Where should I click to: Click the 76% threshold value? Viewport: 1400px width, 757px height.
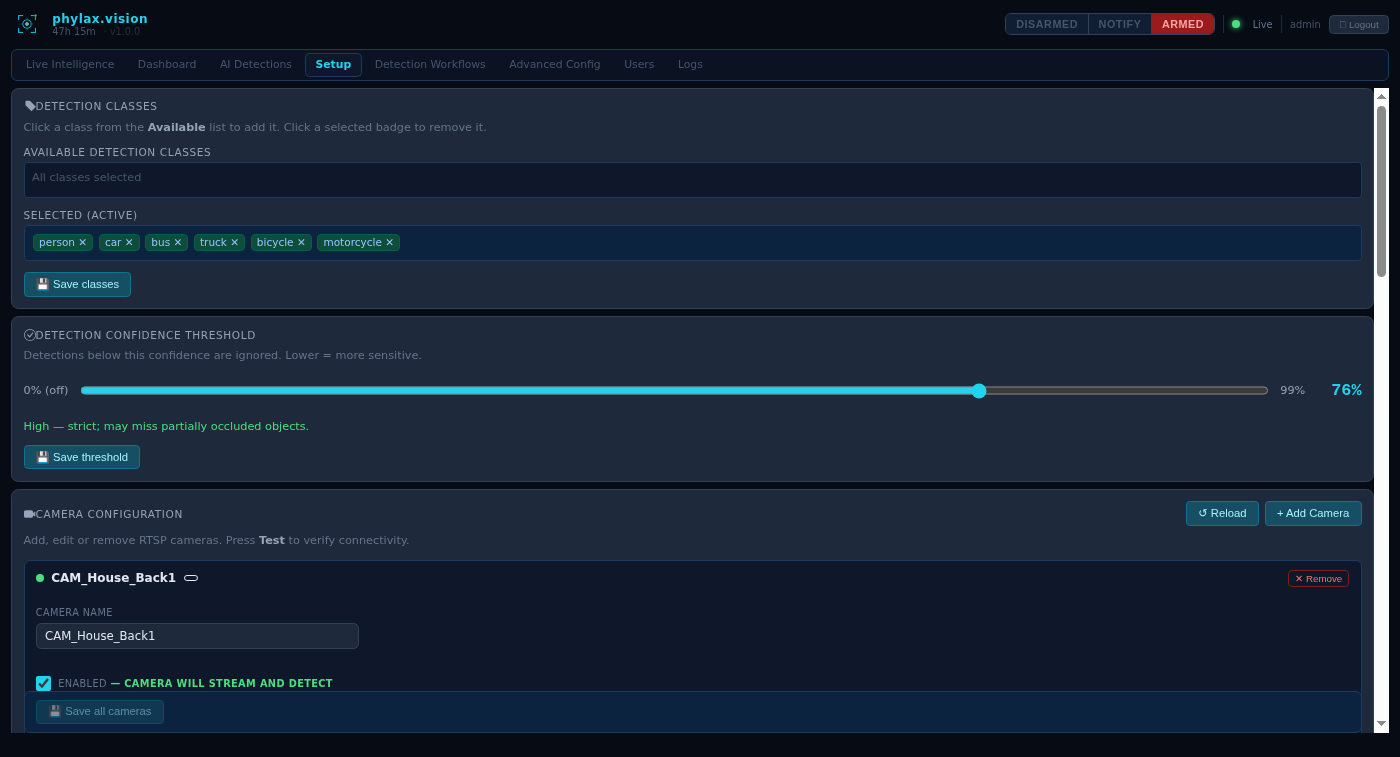1346,390
